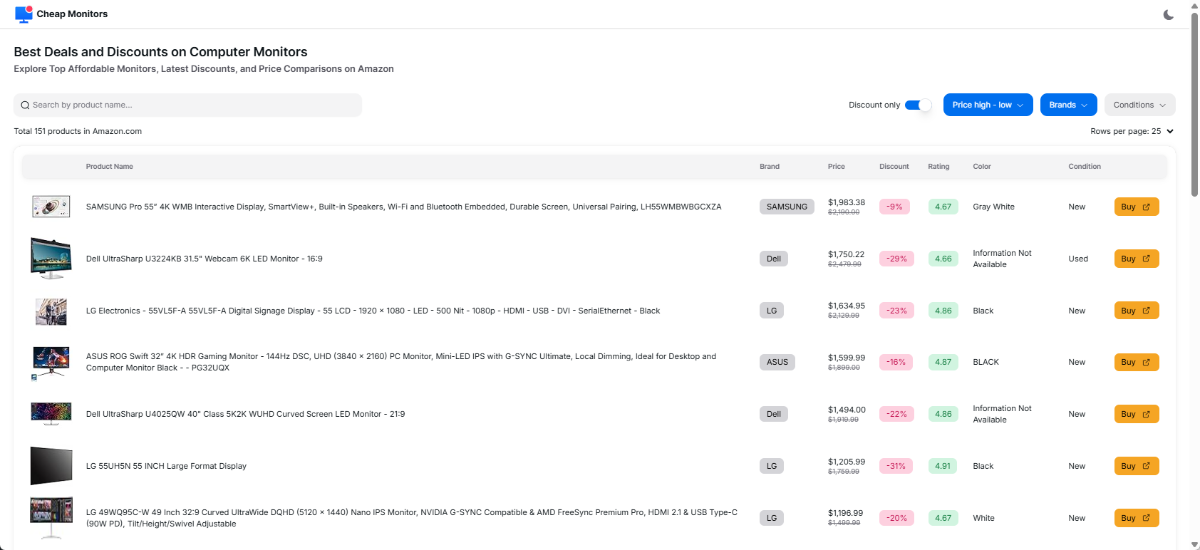The height and width of the screenshot is (550, 1200).
Task: Click the Gray White color cell
Action: 994,207
